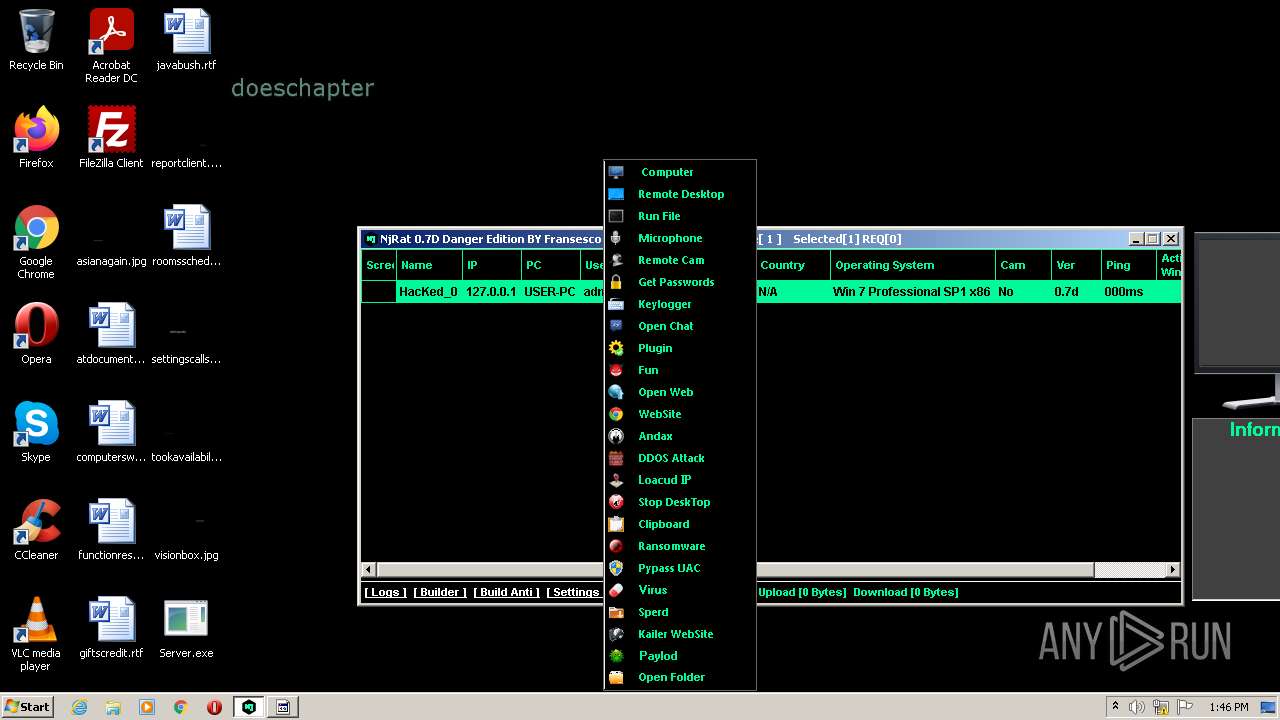
Task: Click the globe icon beside Open Web
Action: click(x=616, y=392)
